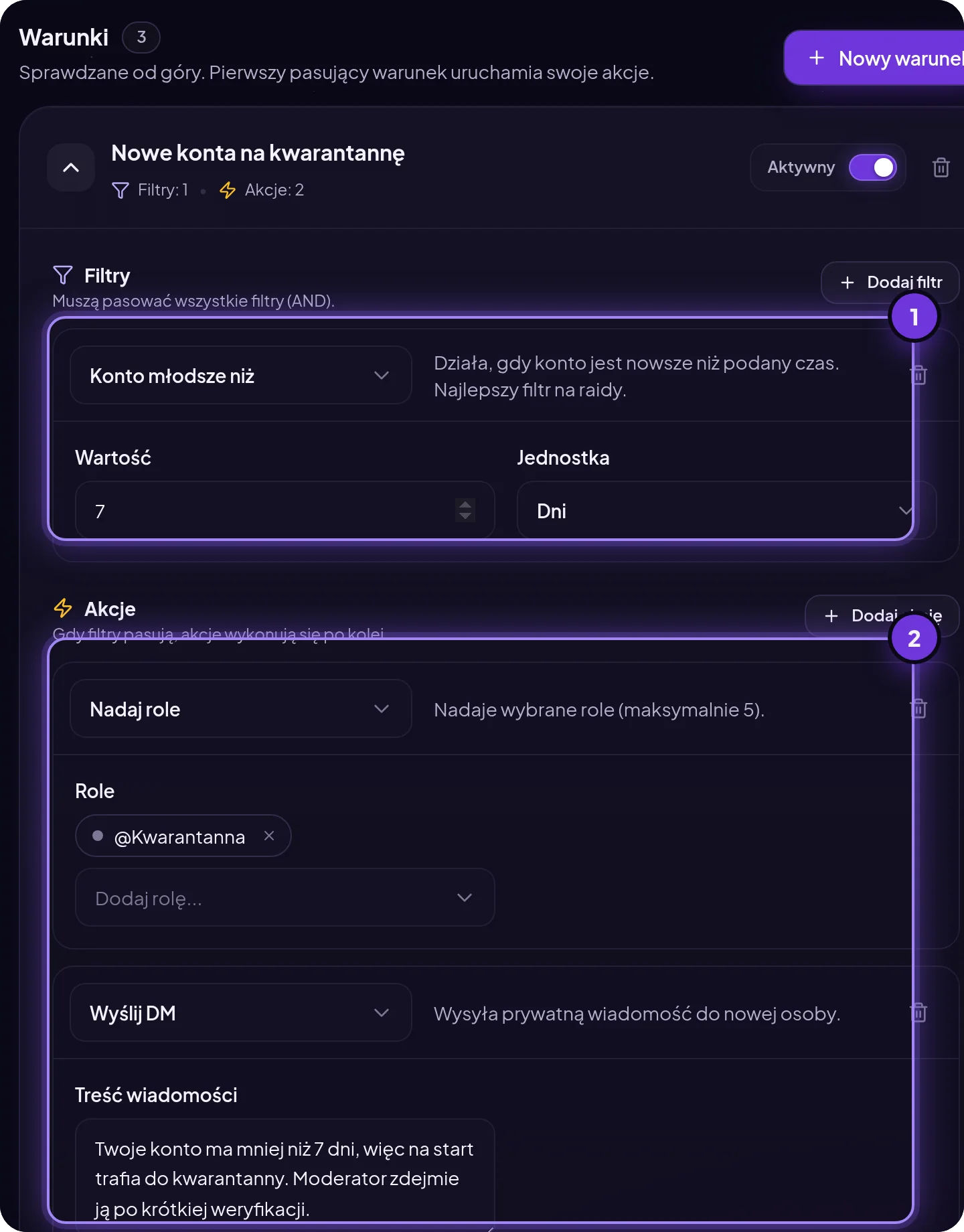Open the Jednostka Dni dropdown

726,510
